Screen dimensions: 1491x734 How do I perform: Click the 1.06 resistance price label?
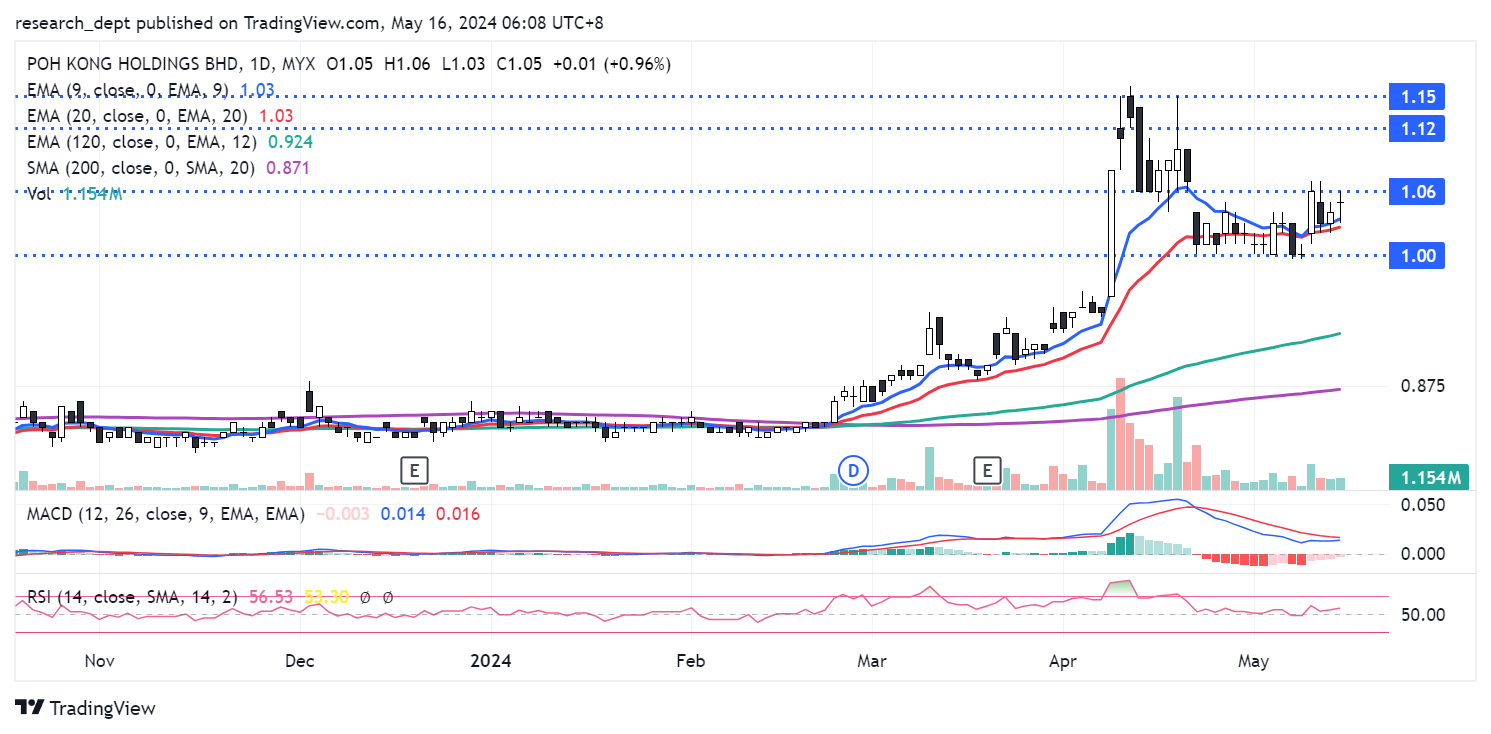pyautogui.click(x=1418, y=193)
